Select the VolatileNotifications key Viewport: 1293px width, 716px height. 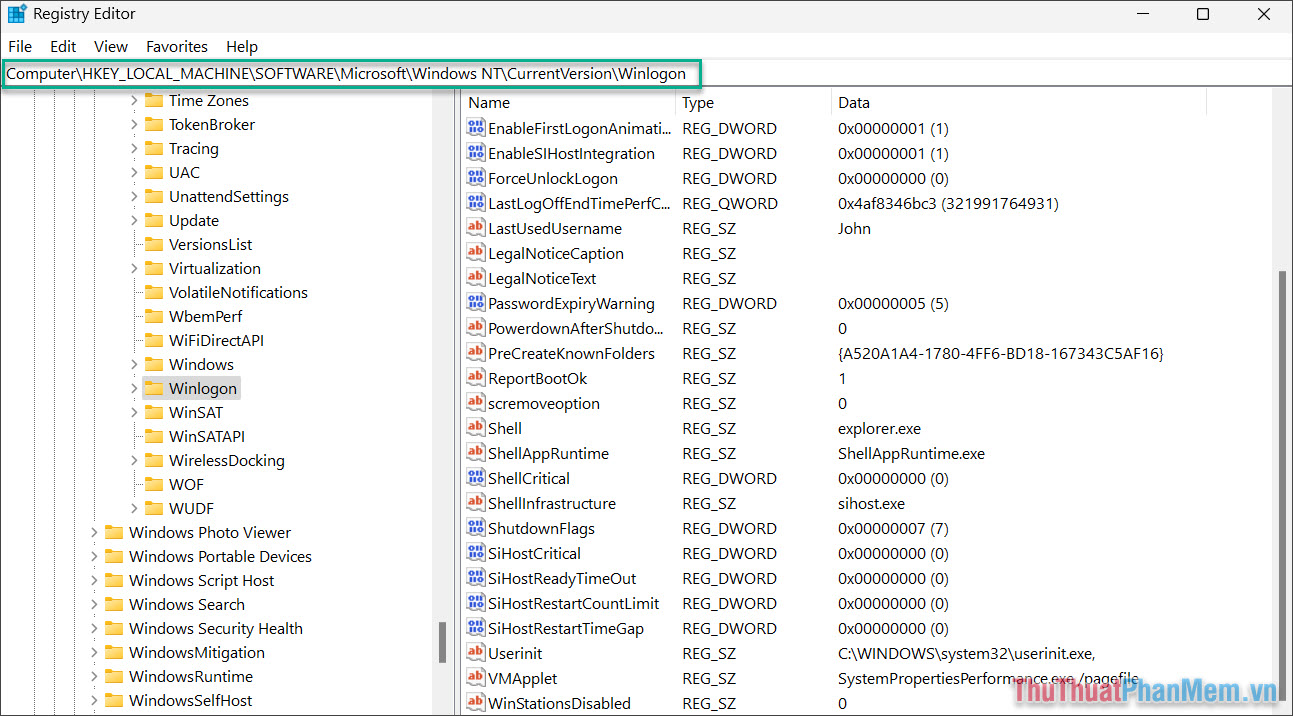pos(238,292)
